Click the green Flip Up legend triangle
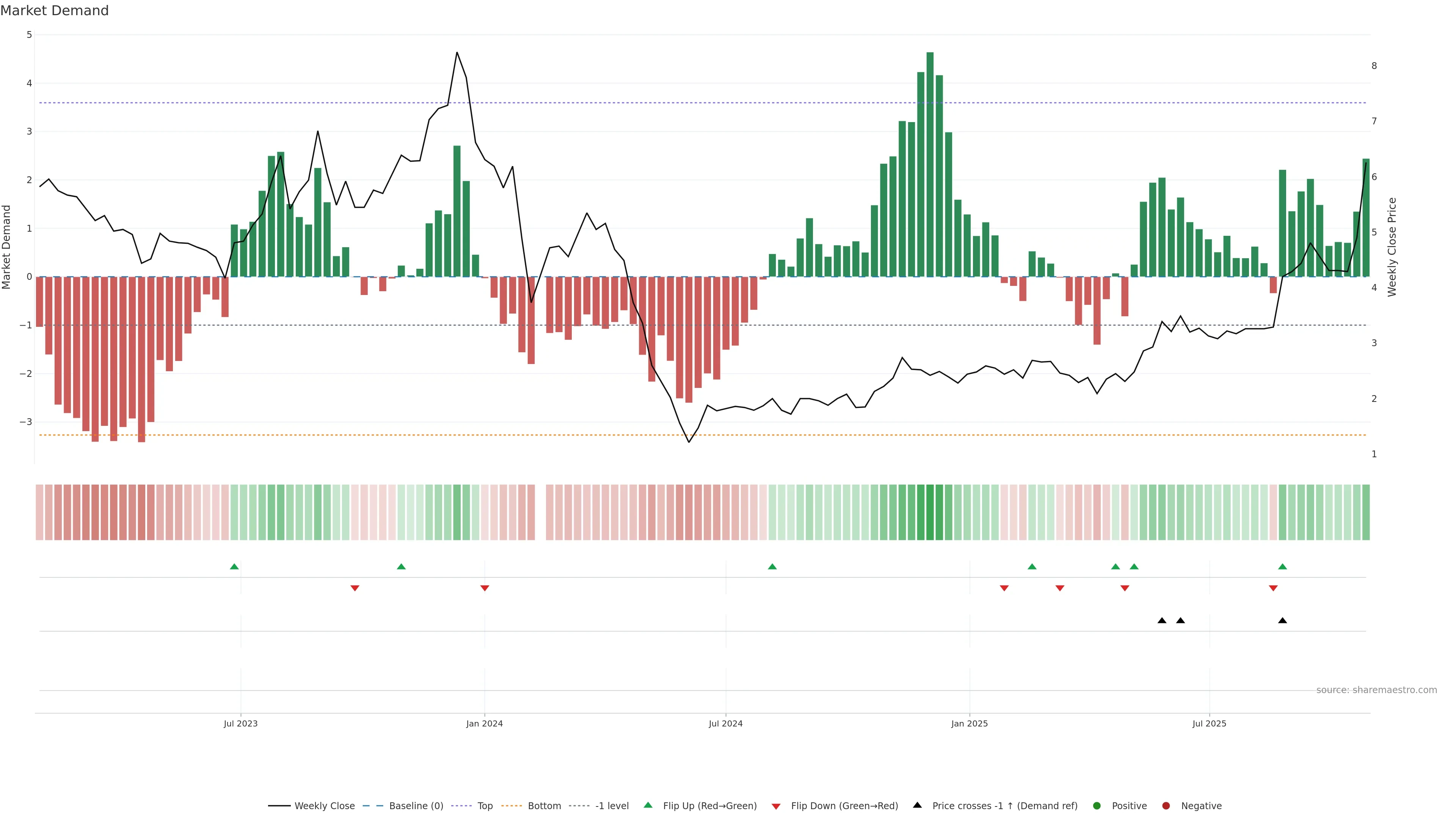Image resolution: width=1456 pixels, height=819 pixels. pos(648,805)
